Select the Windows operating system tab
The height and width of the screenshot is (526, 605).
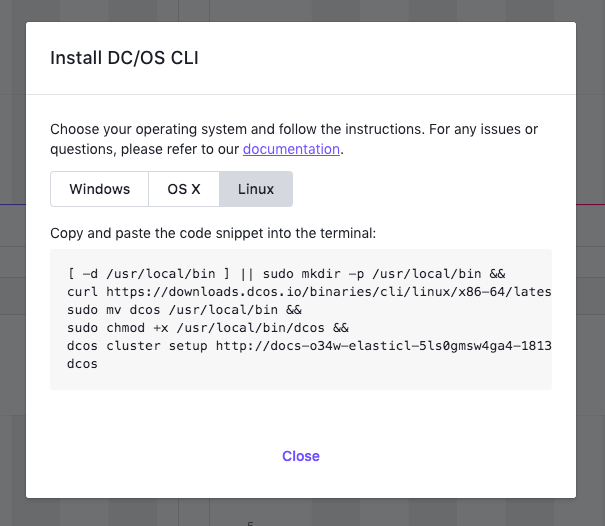100,189
